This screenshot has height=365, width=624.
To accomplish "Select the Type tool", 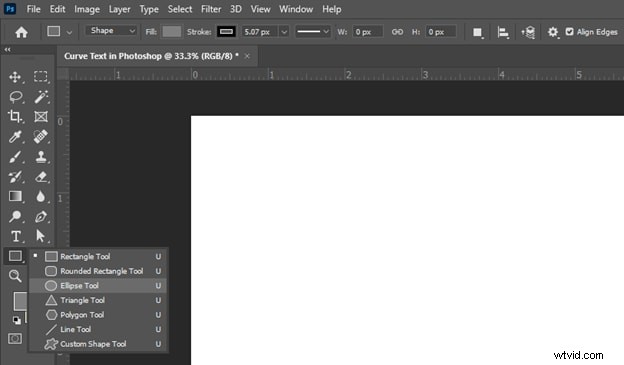I will click(x=16, y=236).
